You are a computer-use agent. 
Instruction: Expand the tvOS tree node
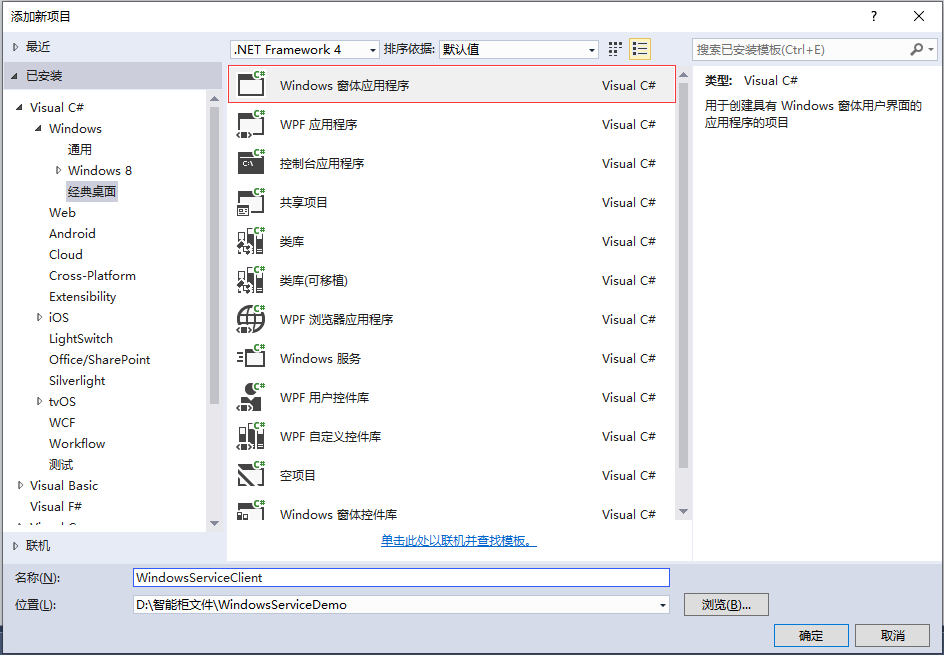pyautogui.click(x=39, y=401)
